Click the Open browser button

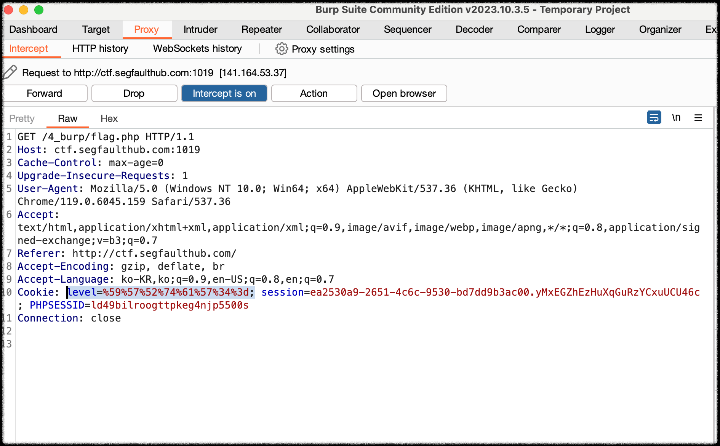pos(404,93)
